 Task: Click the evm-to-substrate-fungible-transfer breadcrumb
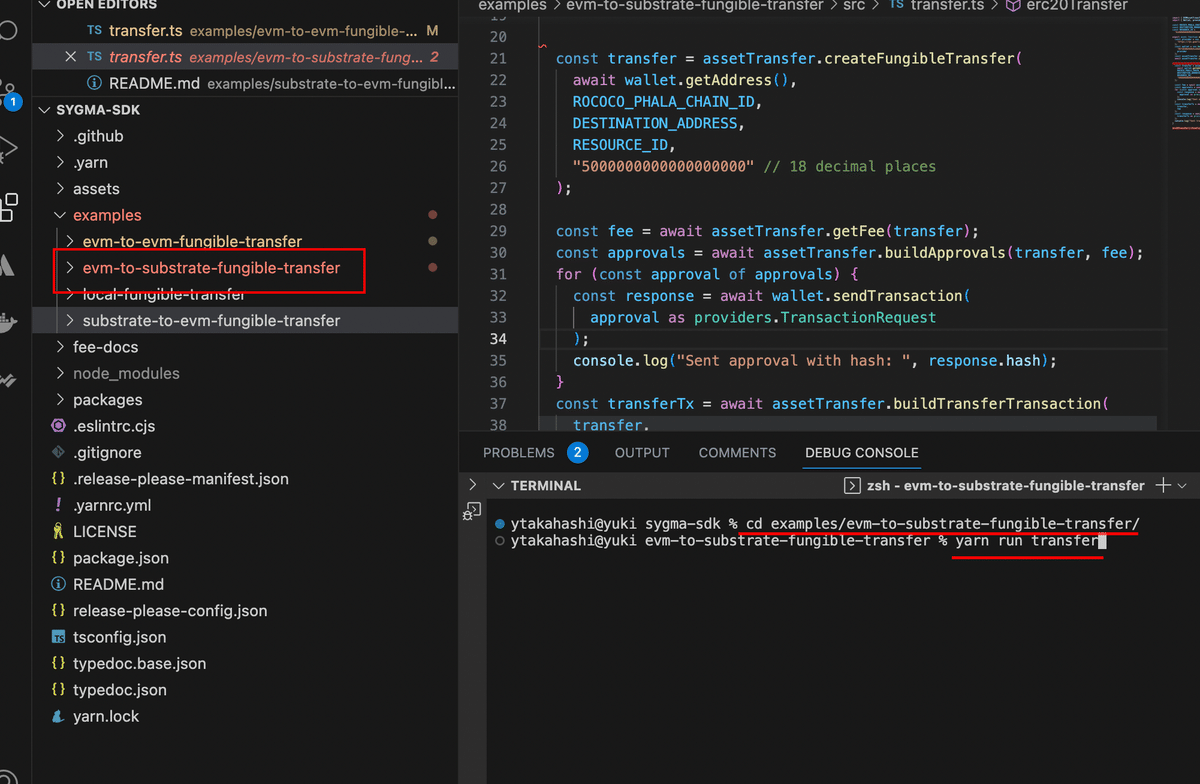point(695,5)
